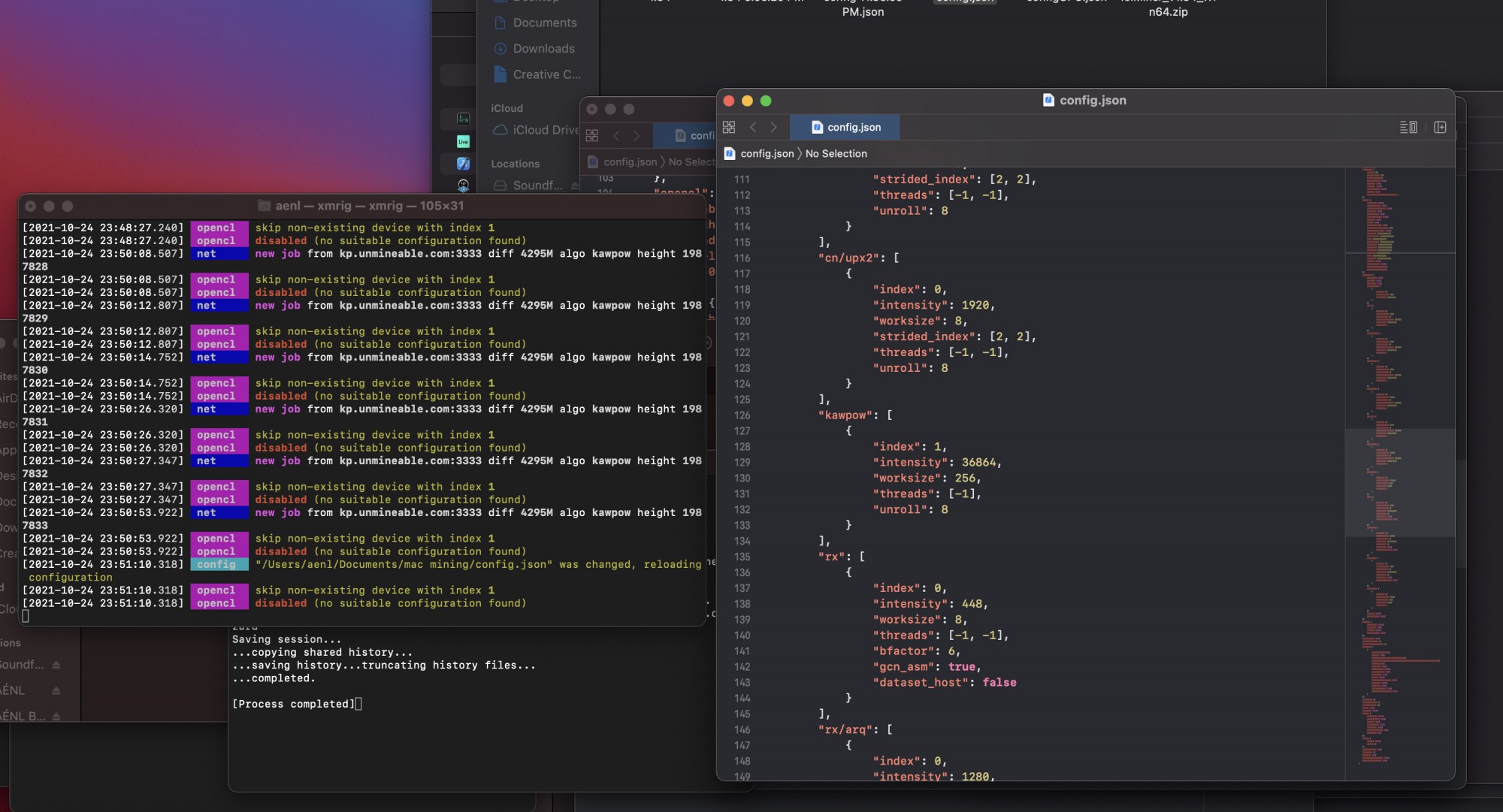Open related items grid in front config.json window

pyautogui.click(x=728, y=127)
